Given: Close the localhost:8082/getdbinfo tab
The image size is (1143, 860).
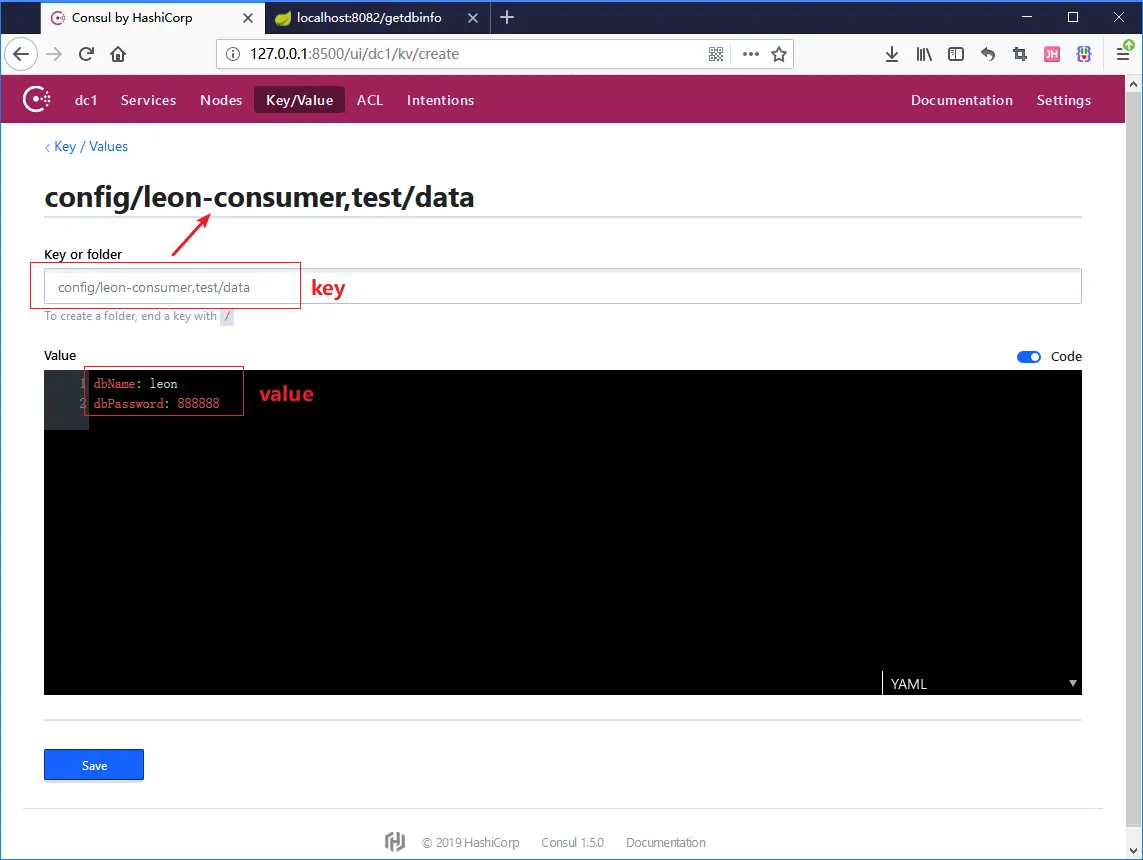Looking at the screenshot, I should (x=473, y=18).
